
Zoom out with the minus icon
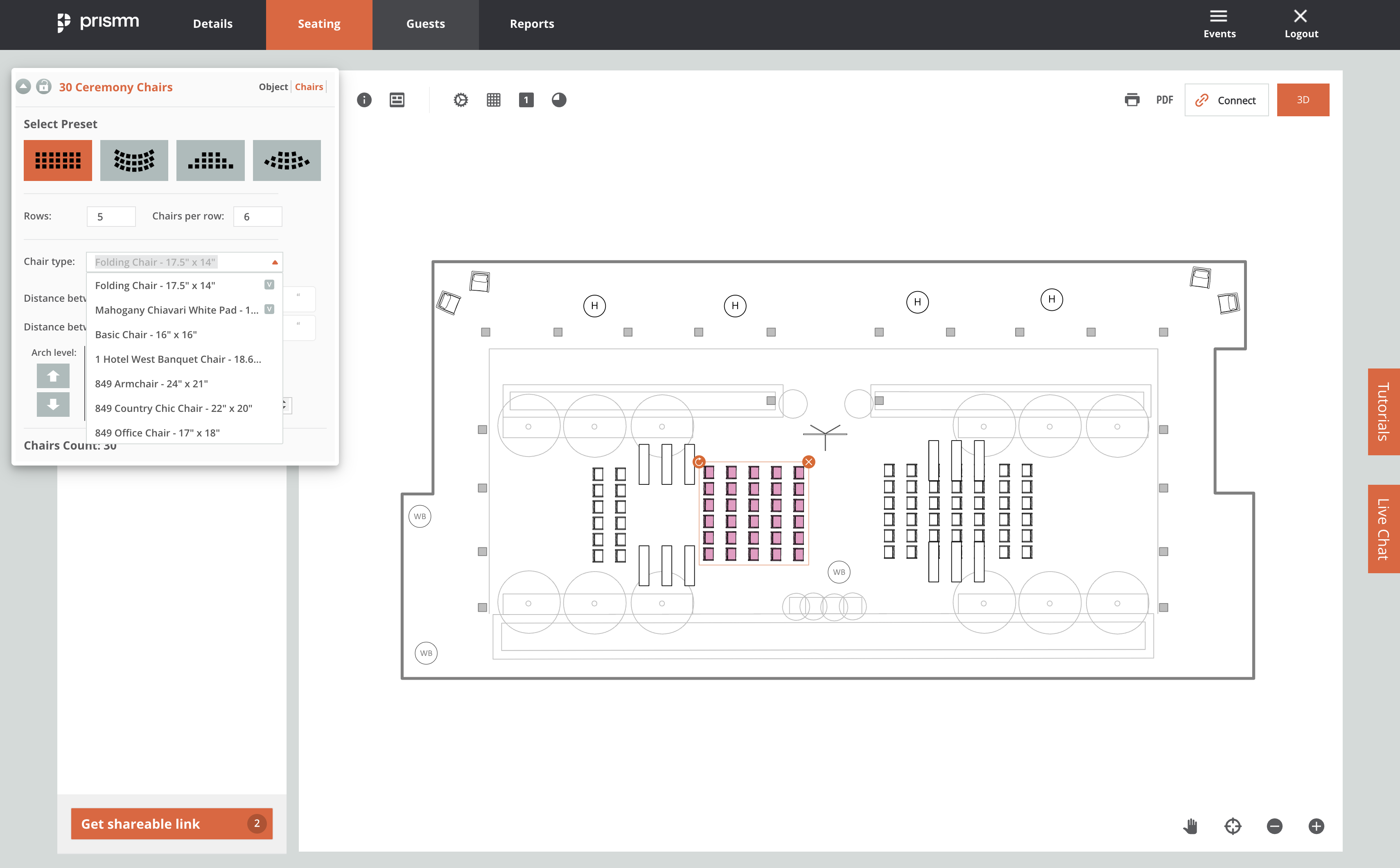click(x=1274, y=826)
